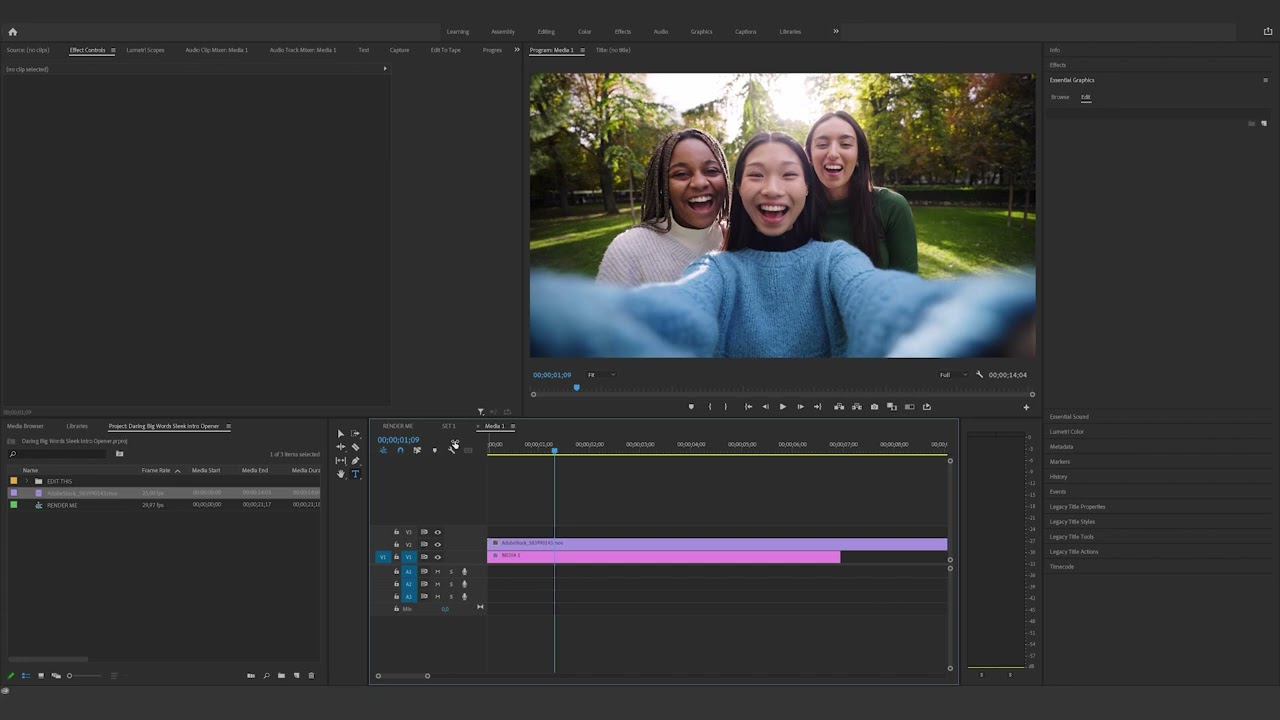Show more workspaces with chevron

click(x=836, y=31)
